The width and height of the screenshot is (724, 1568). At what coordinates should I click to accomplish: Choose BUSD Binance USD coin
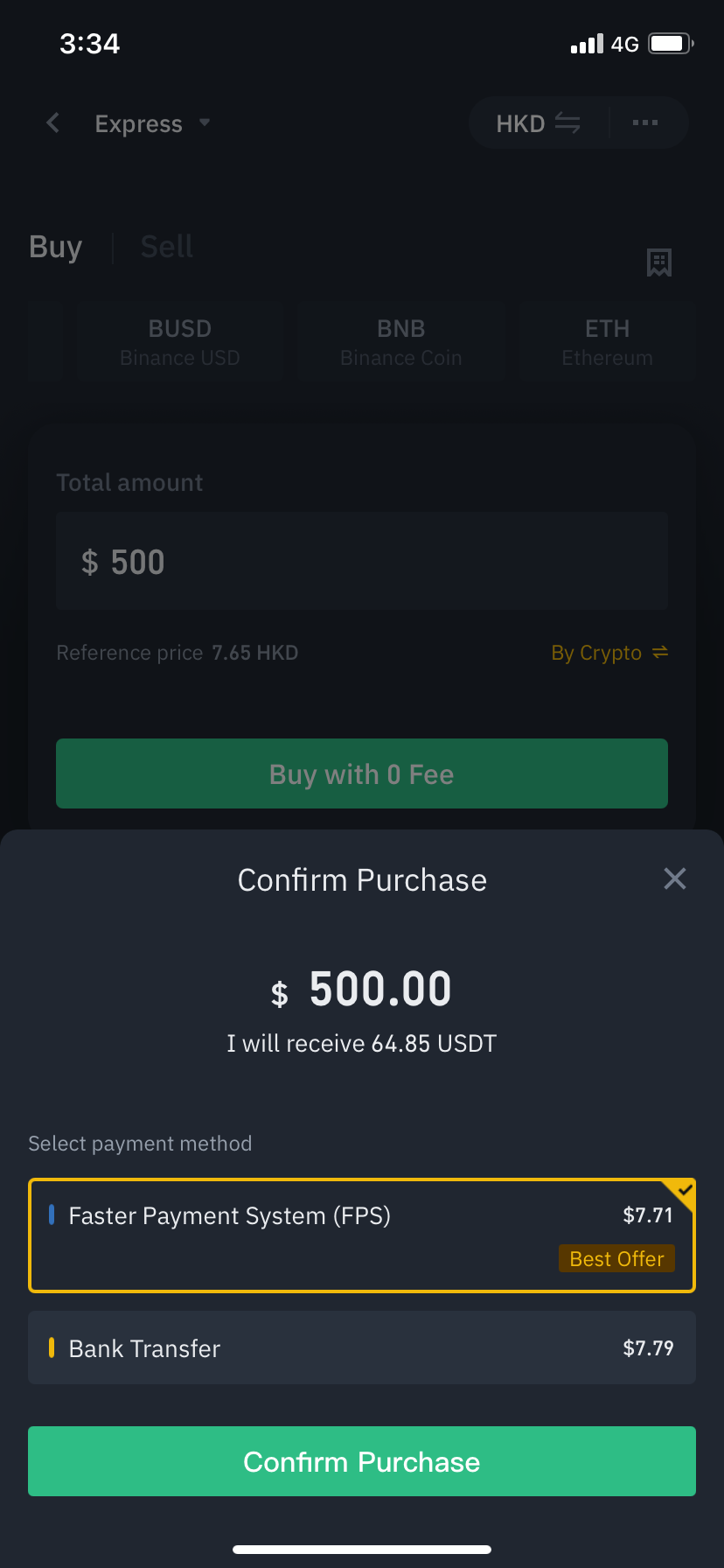pyautogui.click(x=180, y=342)
